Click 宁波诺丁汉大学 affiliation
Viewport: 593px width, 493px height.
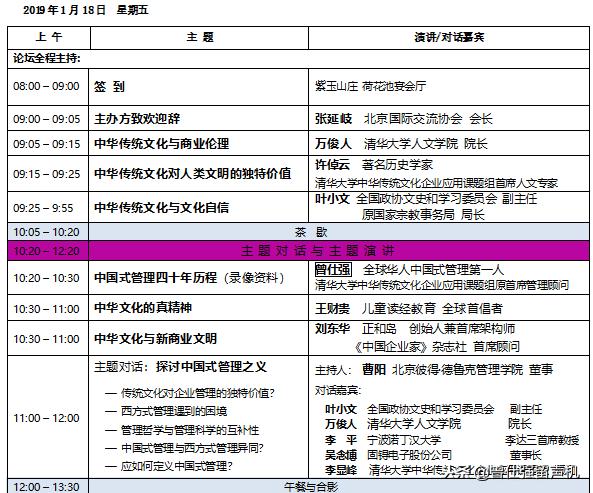pyautogui.click(x=404, y=440)
